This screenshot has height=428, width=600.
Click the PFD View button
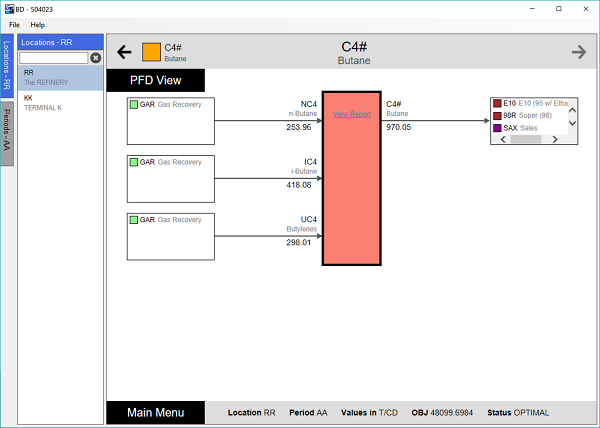[155, 81]
